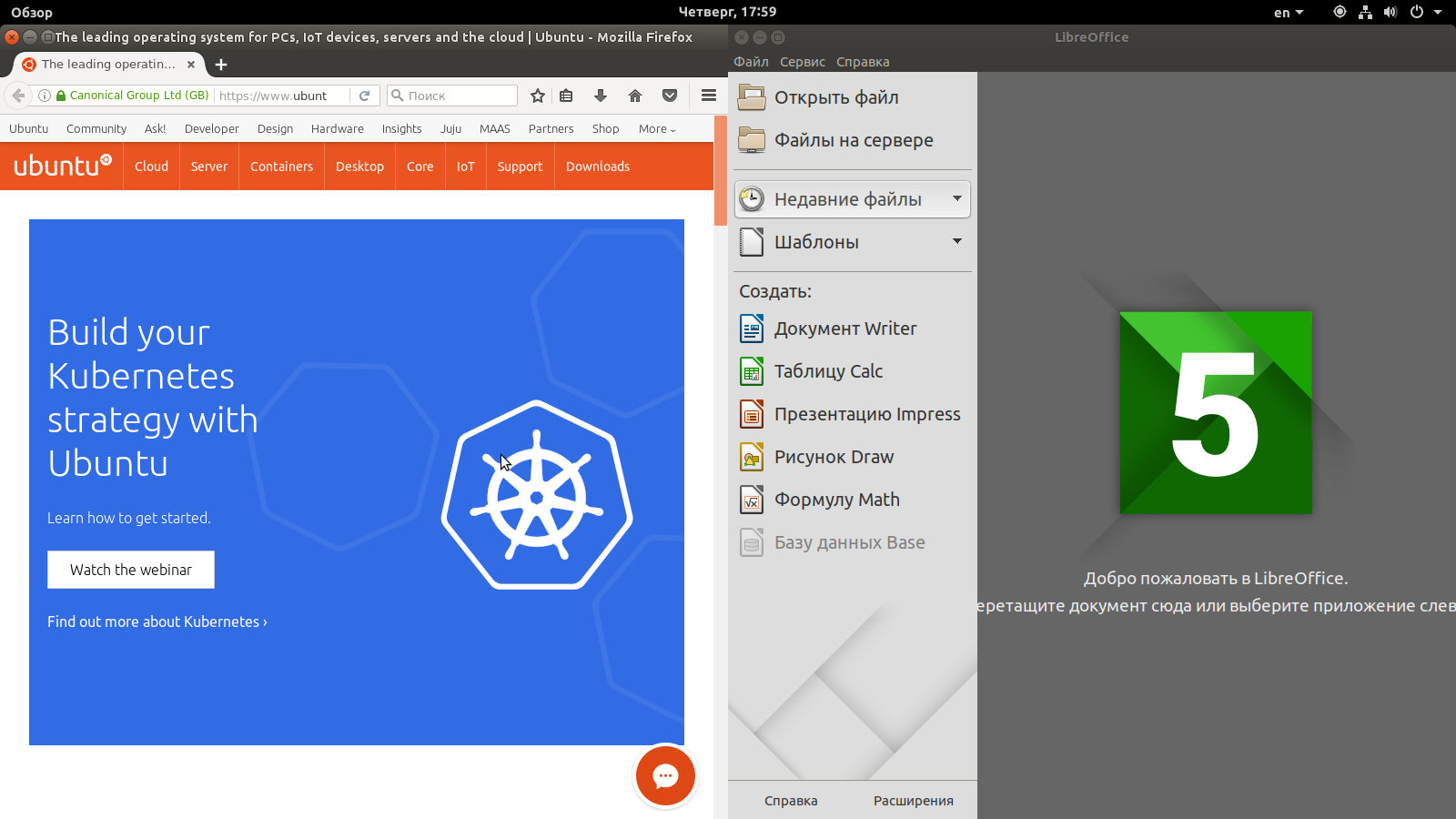Click the Поиск search field in Firefox
Screen dimensions: 1456x819
coord(452,96)
